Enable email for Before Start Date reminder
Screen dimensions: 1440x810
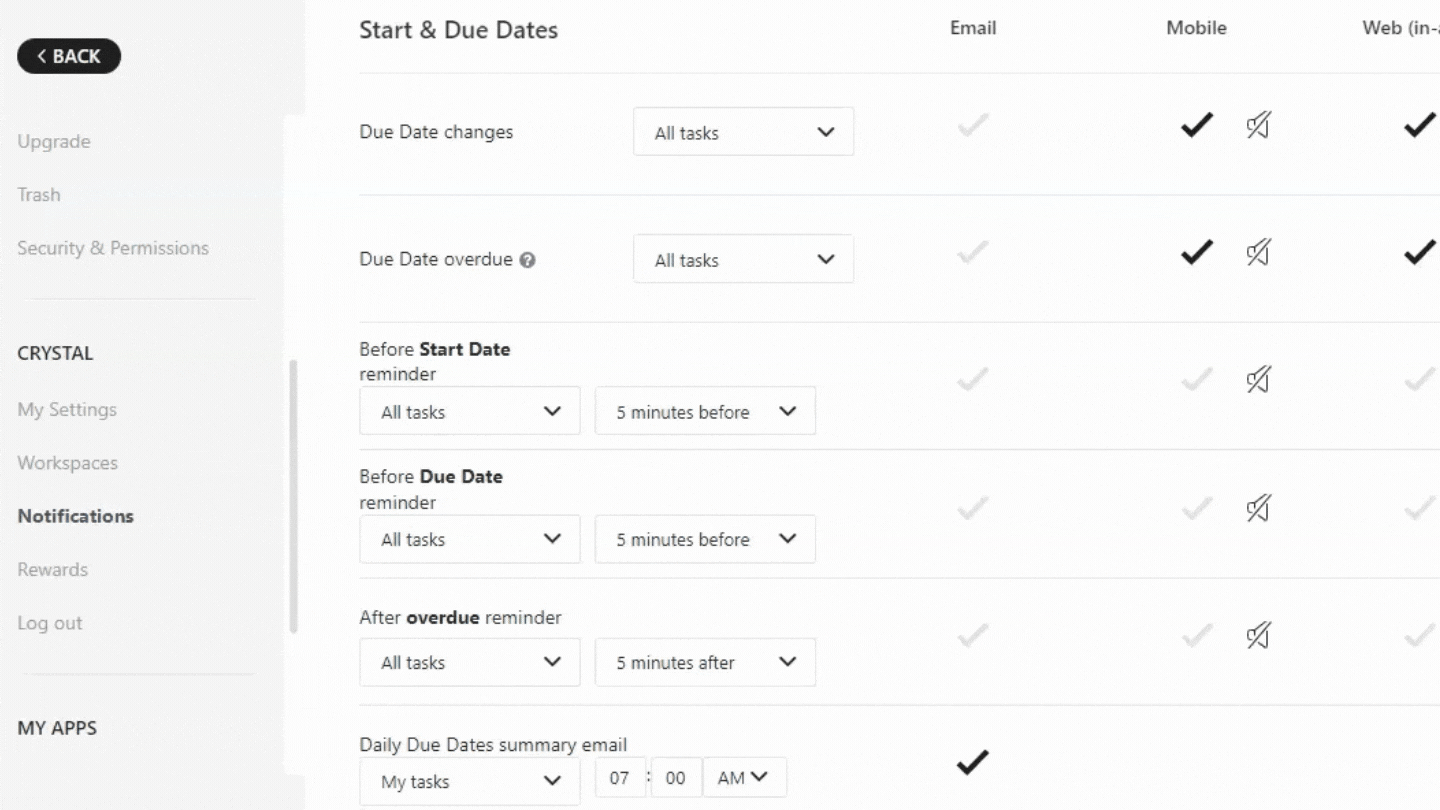point(972,380)
